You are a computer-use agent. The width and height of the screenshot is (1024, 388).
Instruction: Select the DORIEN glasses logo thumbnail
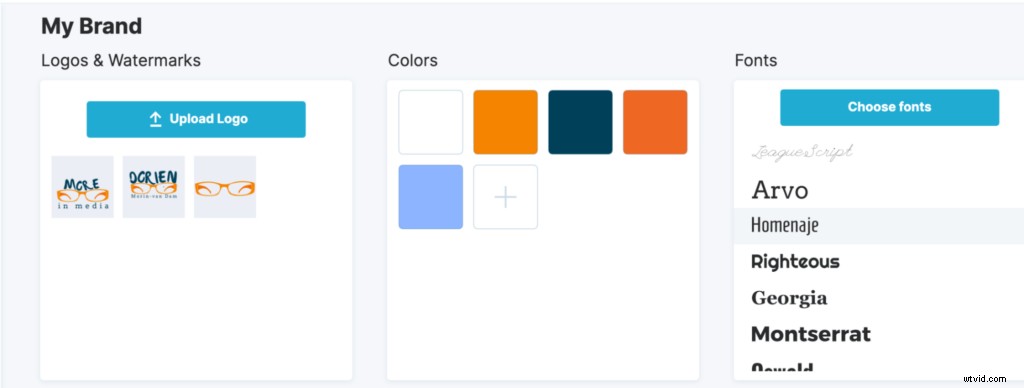tap(153, 187)
